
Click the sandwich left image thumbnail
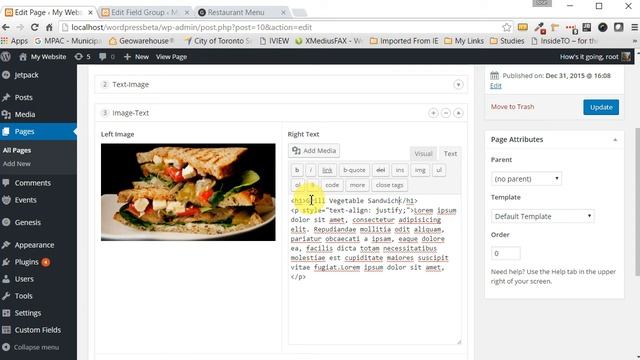[x=188, y=192]
